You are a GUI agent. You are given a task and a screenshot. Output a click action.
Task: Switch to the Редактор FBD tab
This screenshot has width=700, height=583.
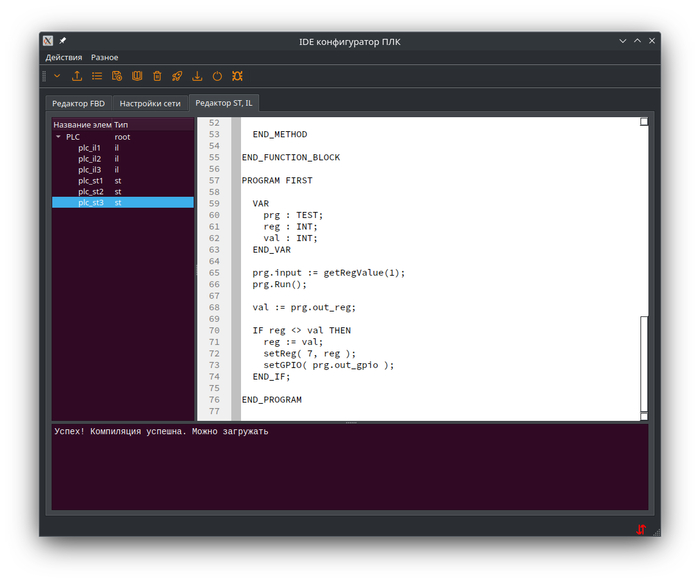coord(79,104)
